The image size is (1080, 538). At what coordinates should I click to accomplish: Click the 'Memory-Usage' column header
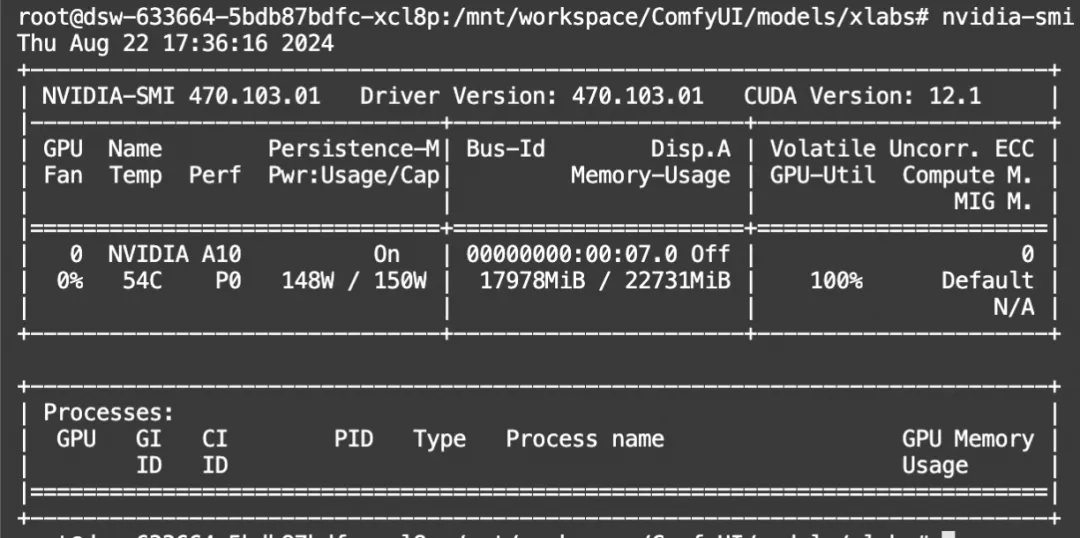click(x=651, y=175)
